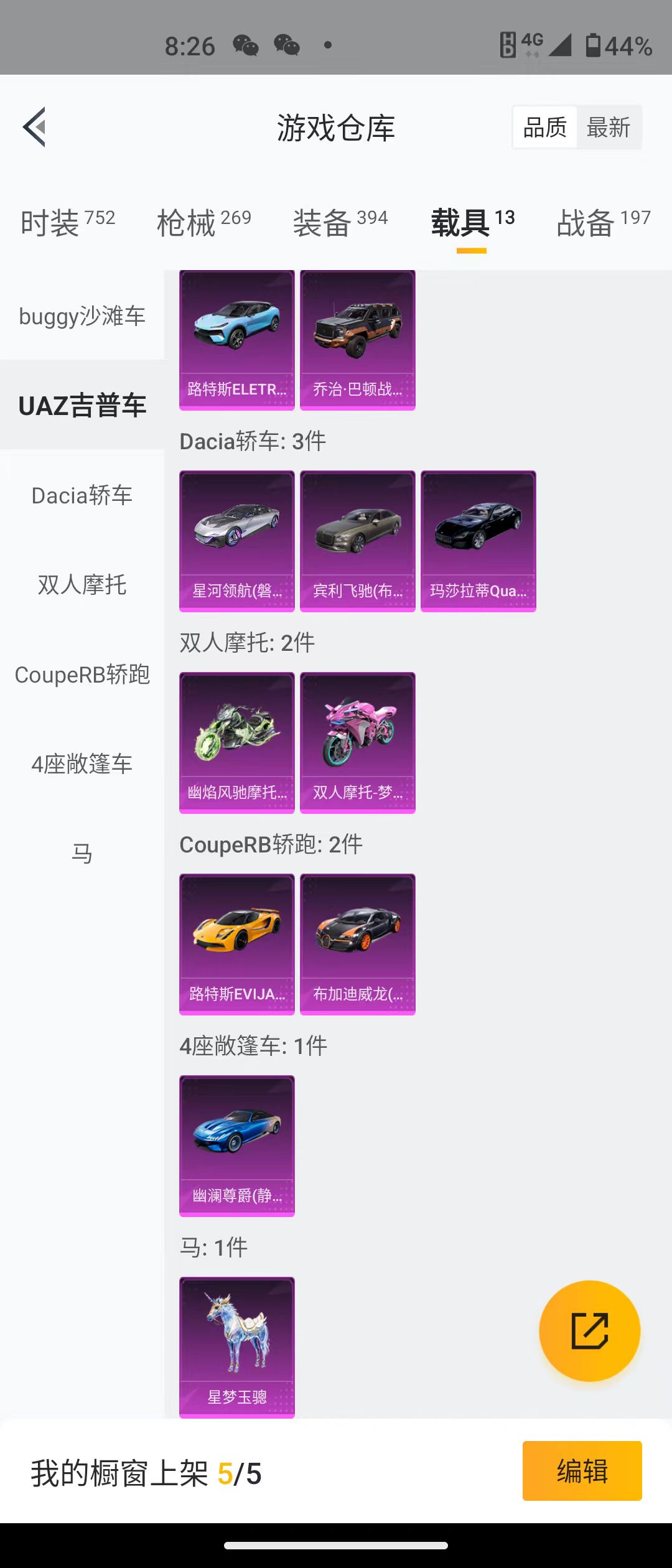Screen dimensions: 672x1568
Task: Open the 时装 tab
Action: pyautogui.click(x=68, y=222)
